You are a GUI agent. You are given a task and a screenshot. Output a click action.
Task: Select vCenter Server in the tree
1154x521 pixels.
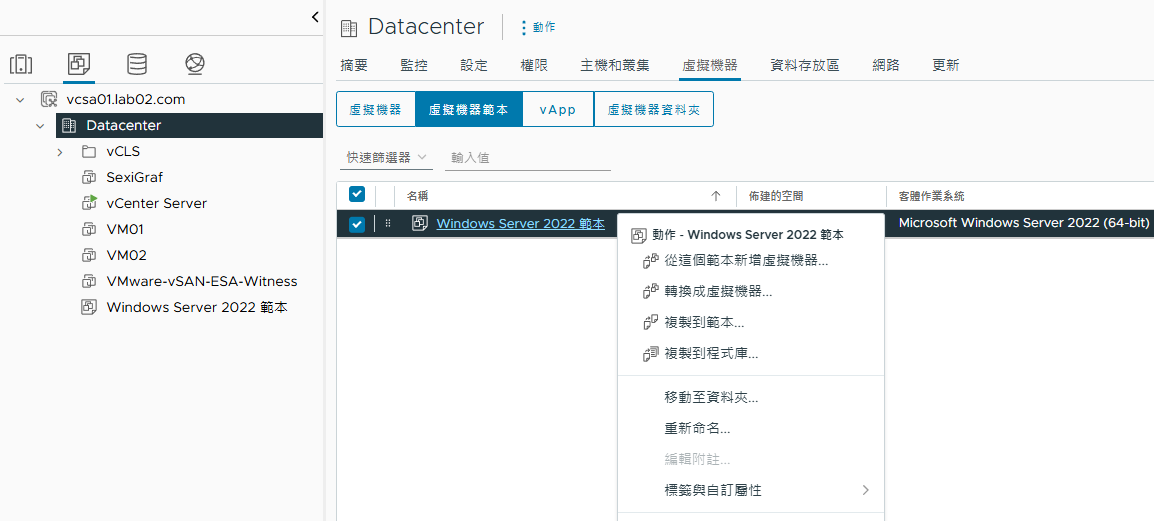(x=157, y=203)
